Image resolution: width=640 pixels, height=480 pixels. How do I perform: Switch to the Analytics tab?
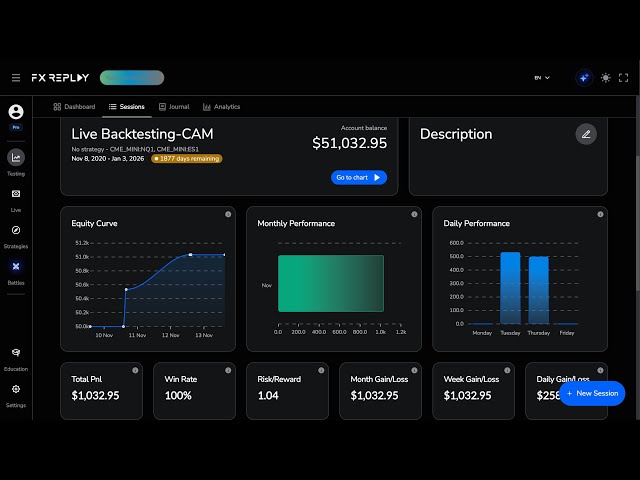(221, 107)
